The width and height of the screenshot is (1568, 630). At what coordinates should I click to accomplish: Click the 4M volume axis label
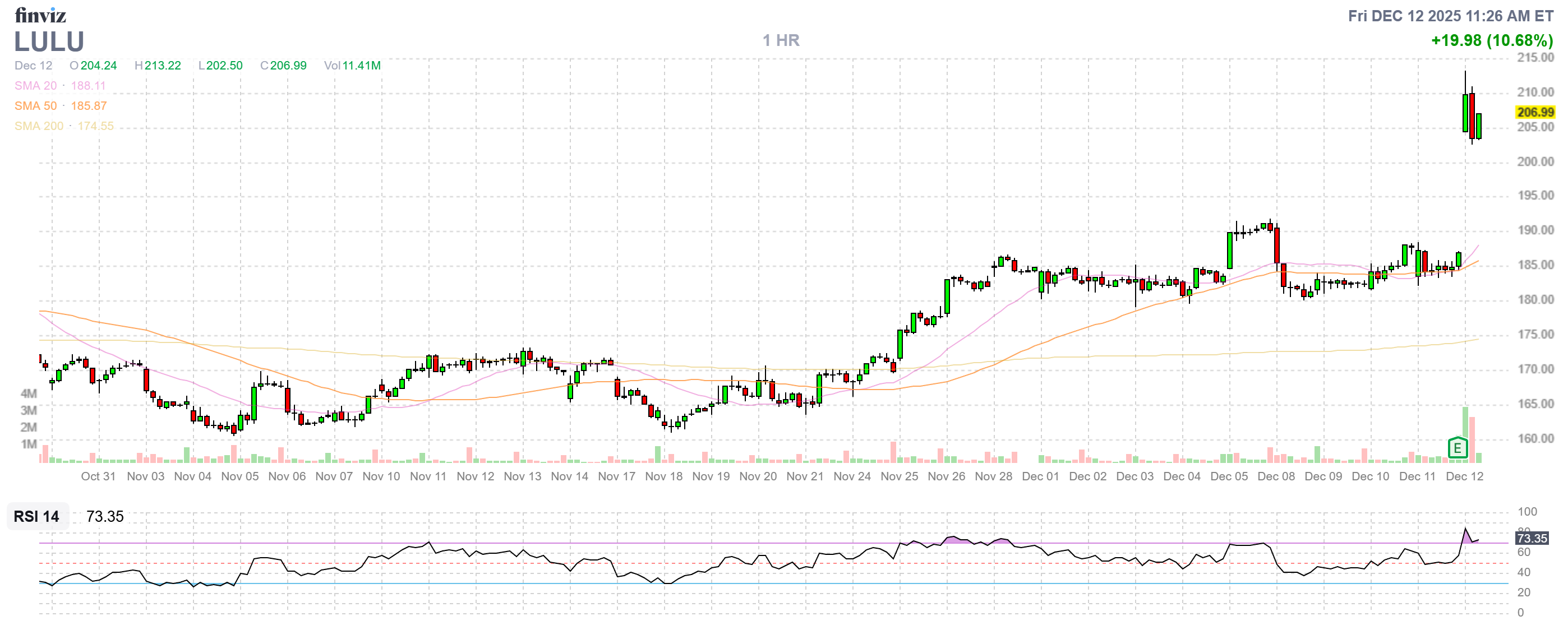(29, 393)
